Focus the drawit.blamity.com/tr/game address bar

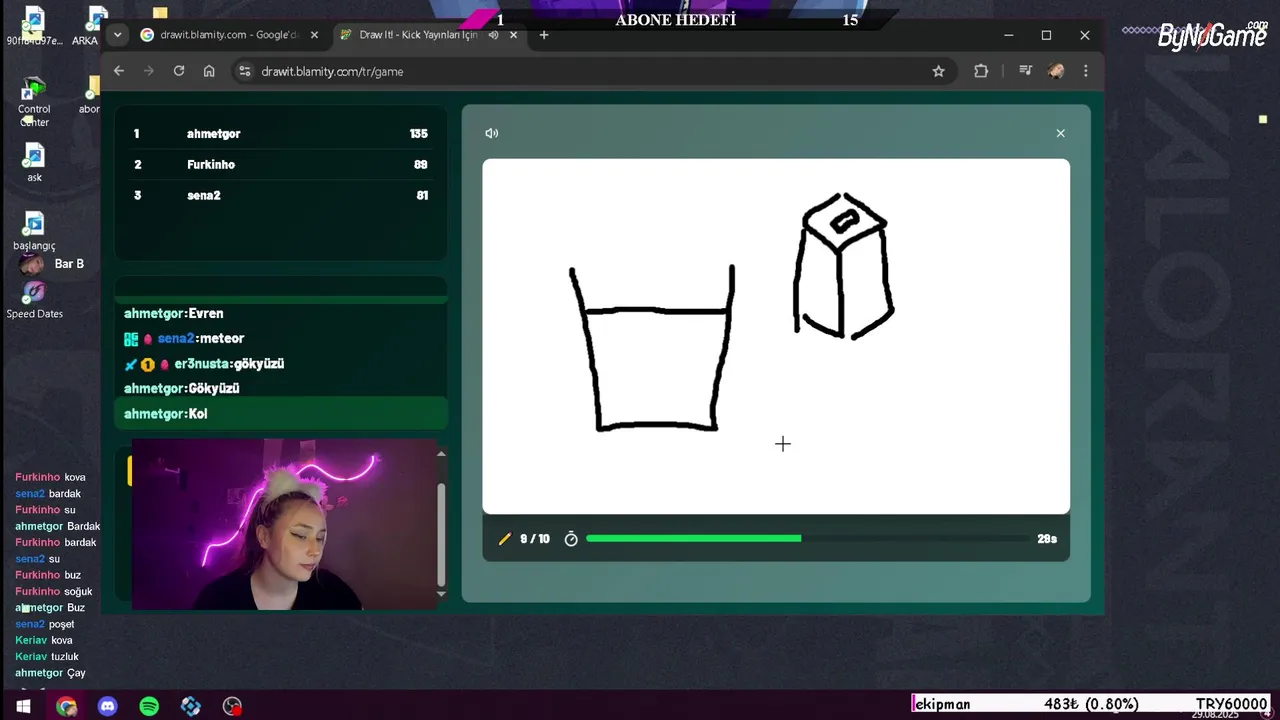pos(592,71)
